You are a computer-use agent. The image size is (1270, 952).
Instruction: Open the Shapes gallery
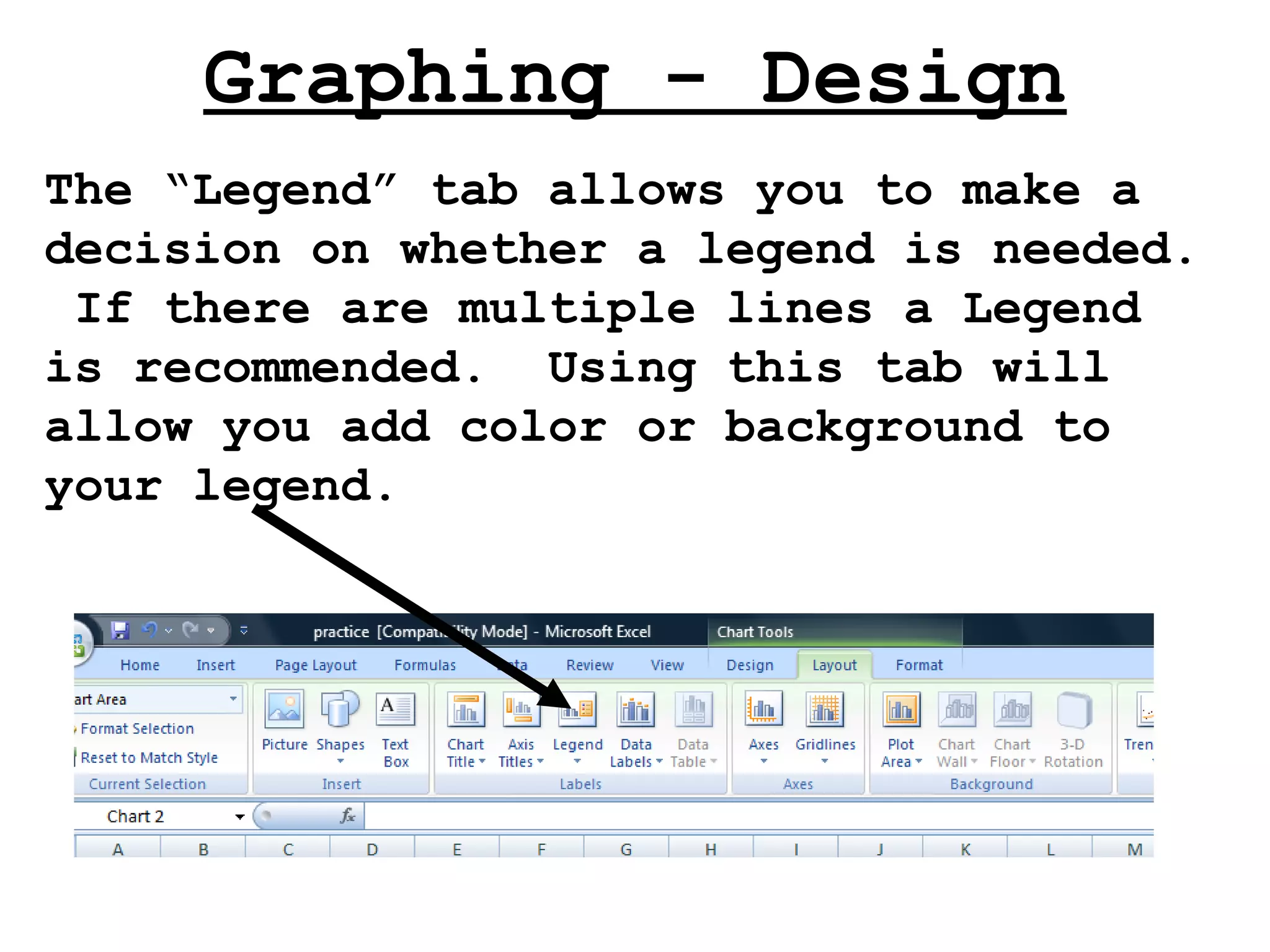pyautogui.click(x=340, y=728)
